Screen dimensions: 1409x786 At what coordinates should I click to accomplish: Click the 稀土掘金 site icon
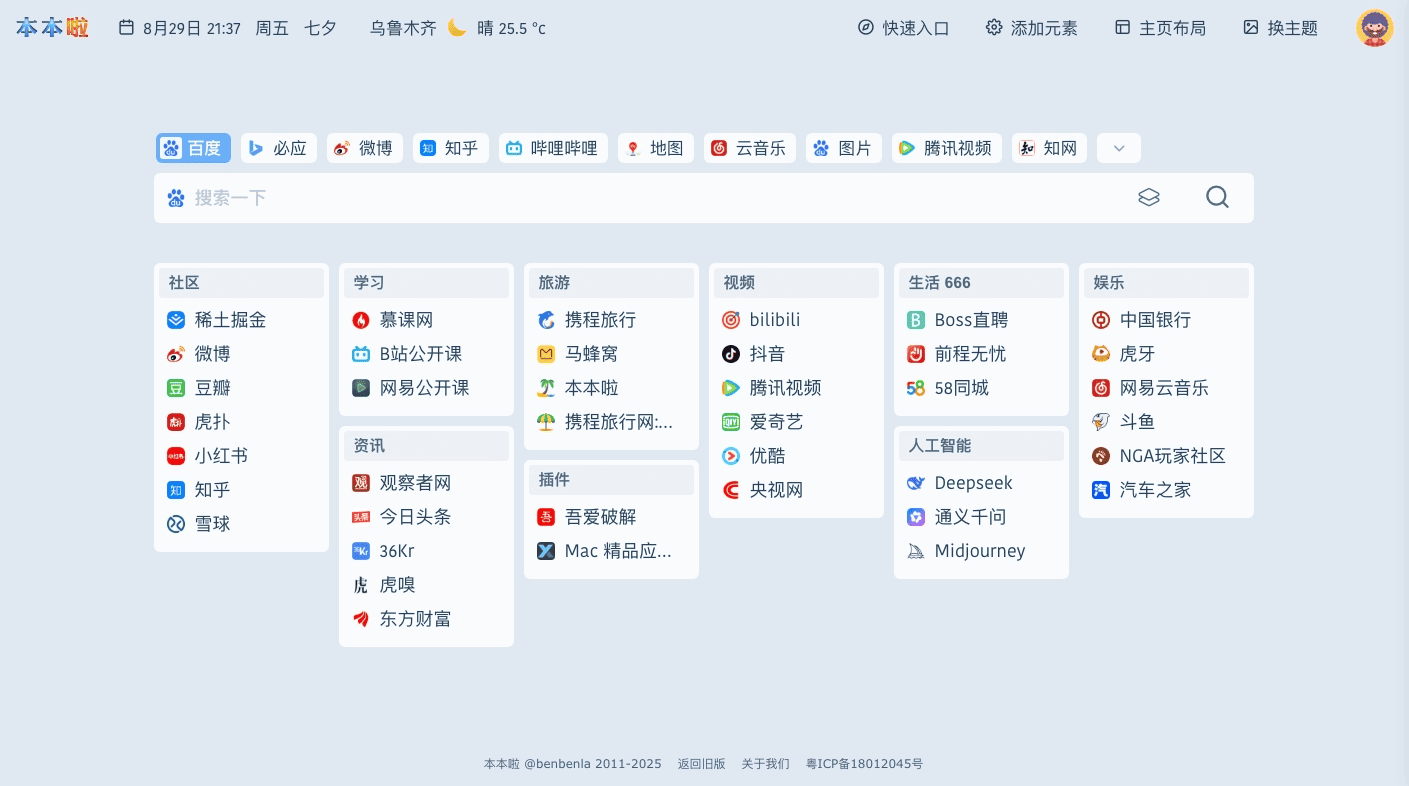click(x=176, y=320)
